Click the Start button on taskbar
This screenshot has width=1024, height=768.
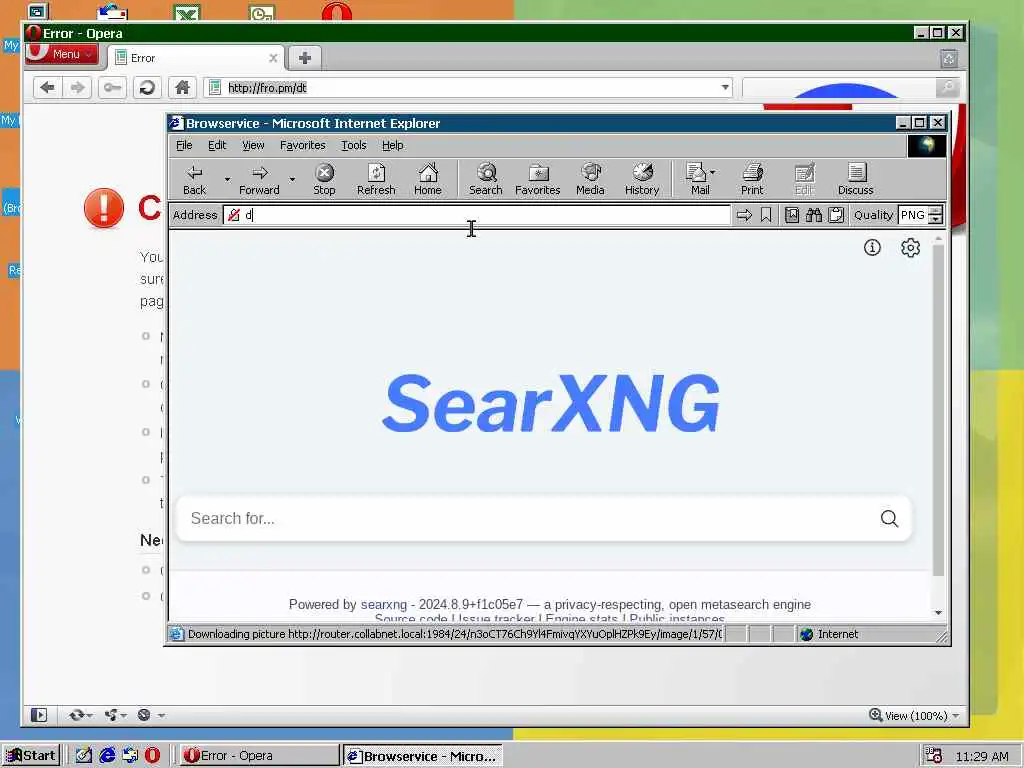click(x=31, y=756)
